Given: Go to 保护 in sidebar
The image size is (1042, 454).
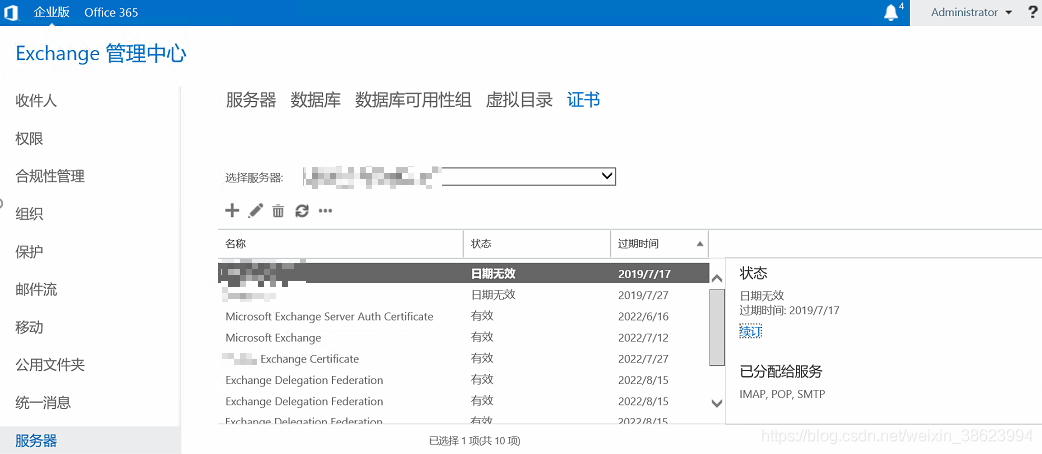Looking at the screenshot, I should [29, 252].
